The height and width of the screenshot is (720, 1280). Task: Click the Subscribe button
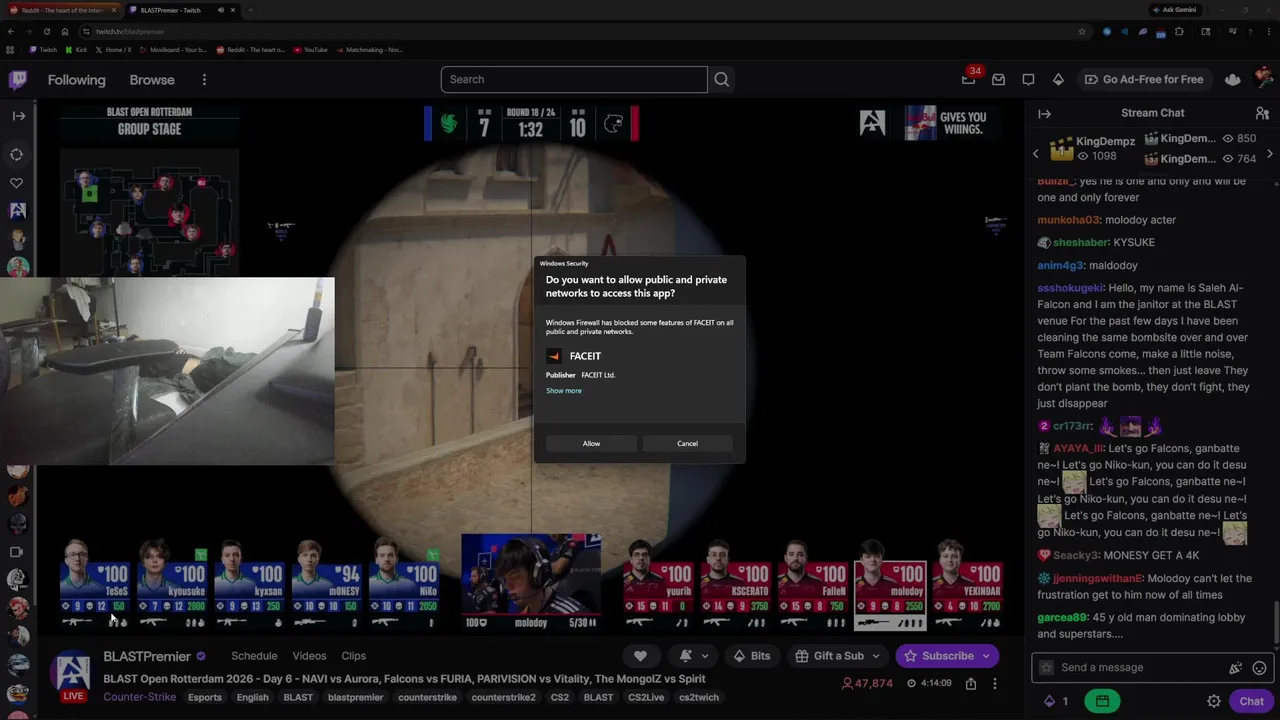pyautogui.click(x=947, y=656)
